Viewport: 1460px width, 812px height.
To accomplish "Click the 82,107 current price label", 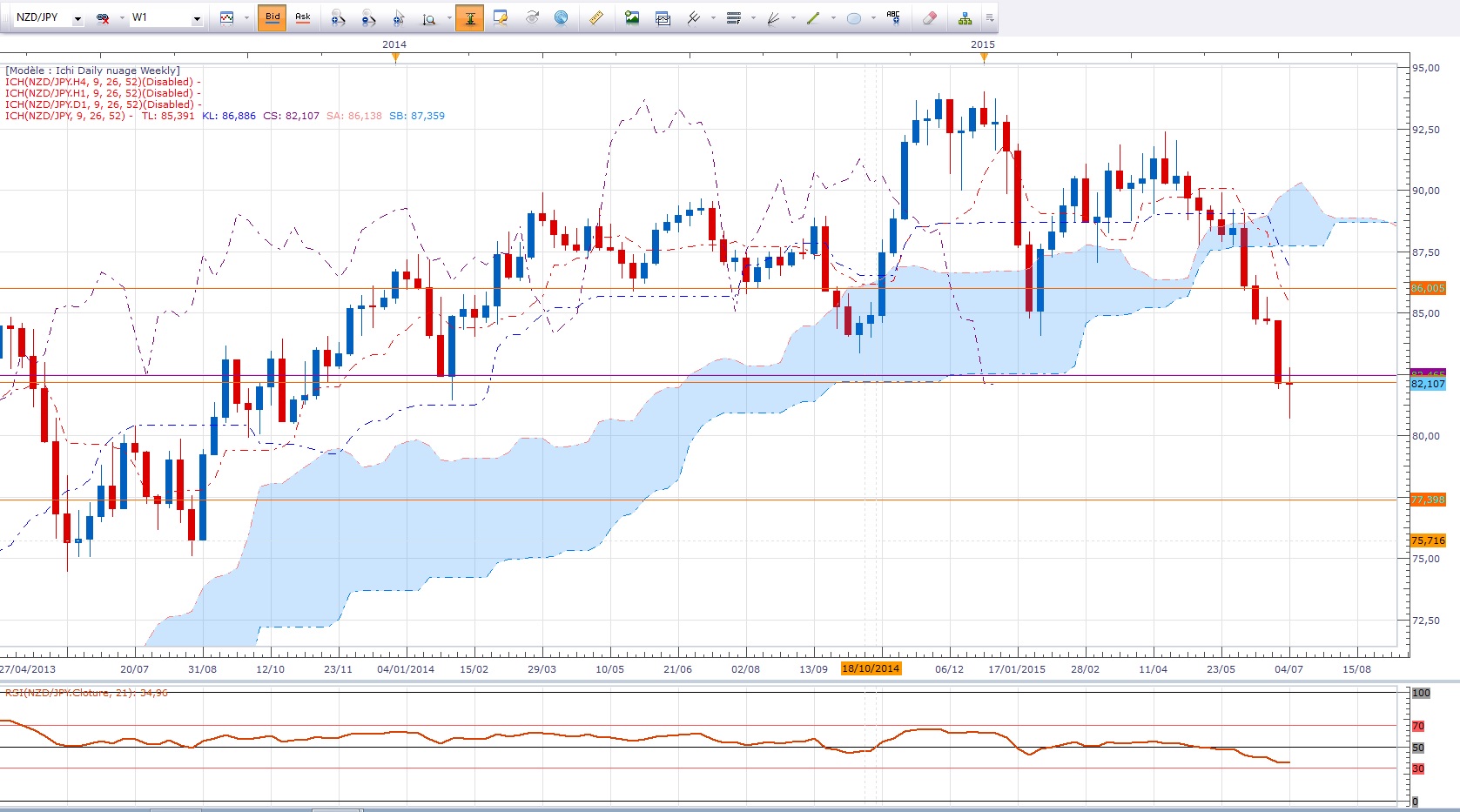I will (x=1428, y=384).
